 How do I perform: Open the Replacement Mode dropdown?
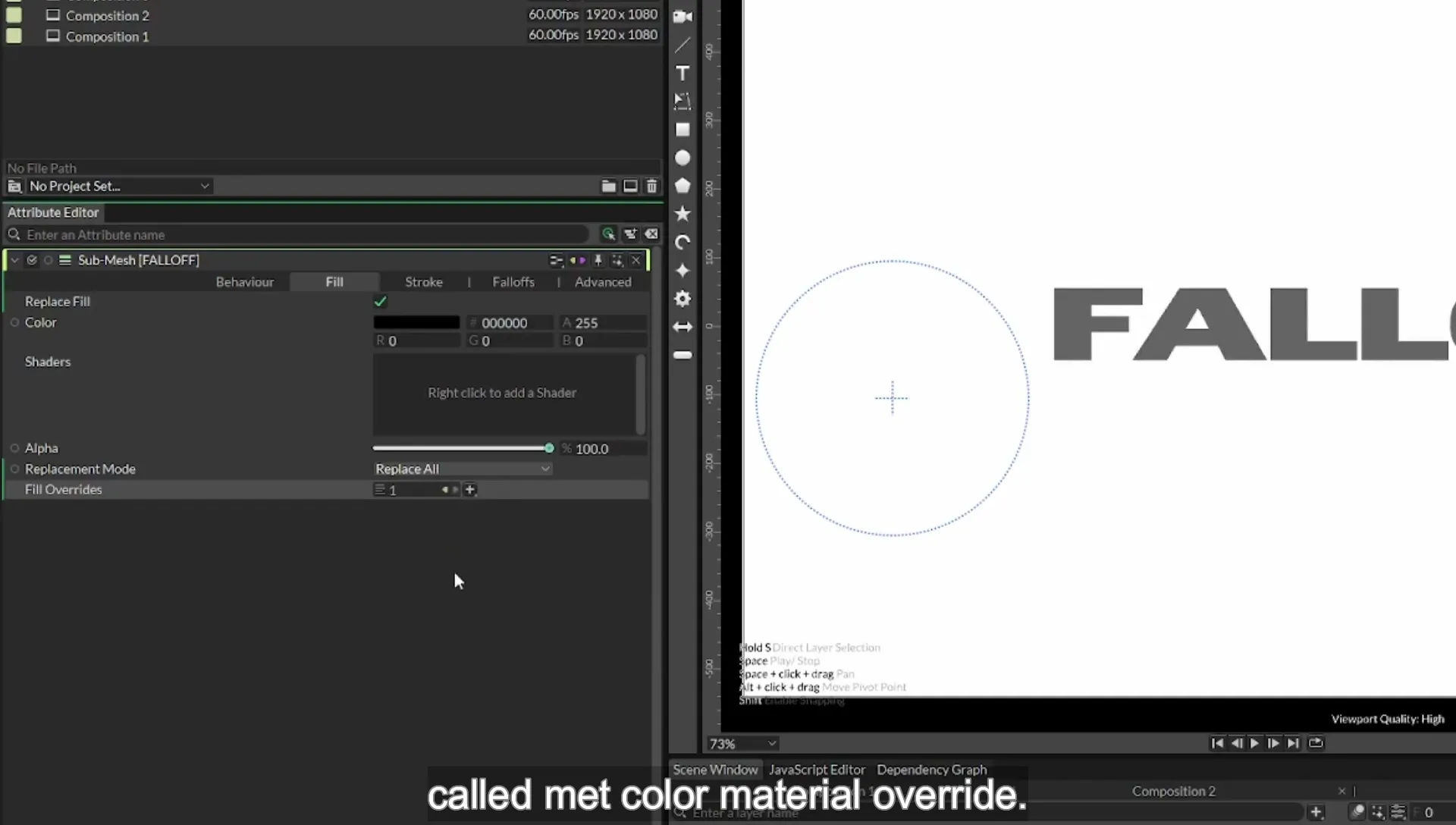click(x=463, y=469)
